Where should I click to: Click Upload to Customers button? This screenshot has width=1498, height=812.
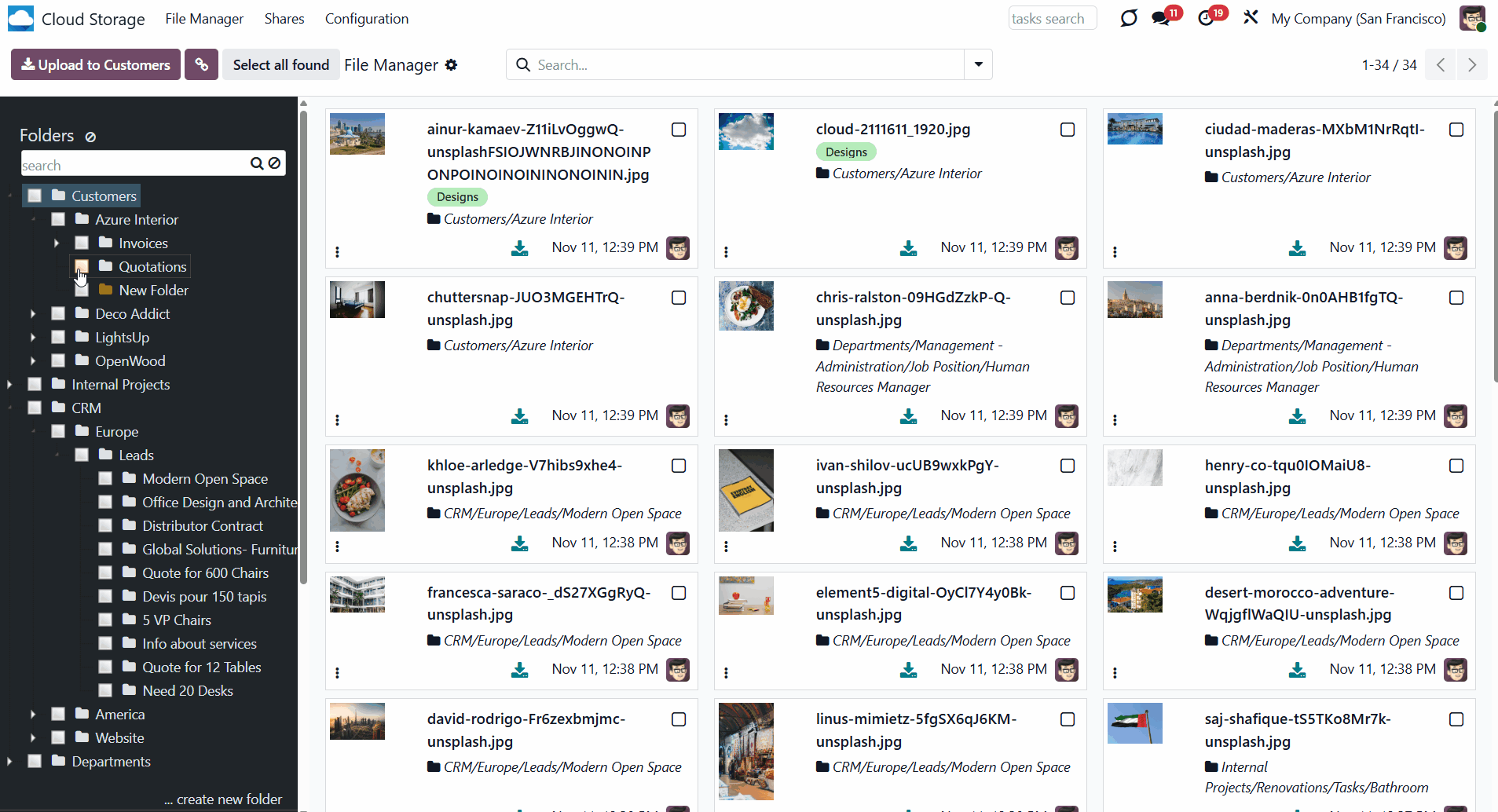click(x=96, y=64)
